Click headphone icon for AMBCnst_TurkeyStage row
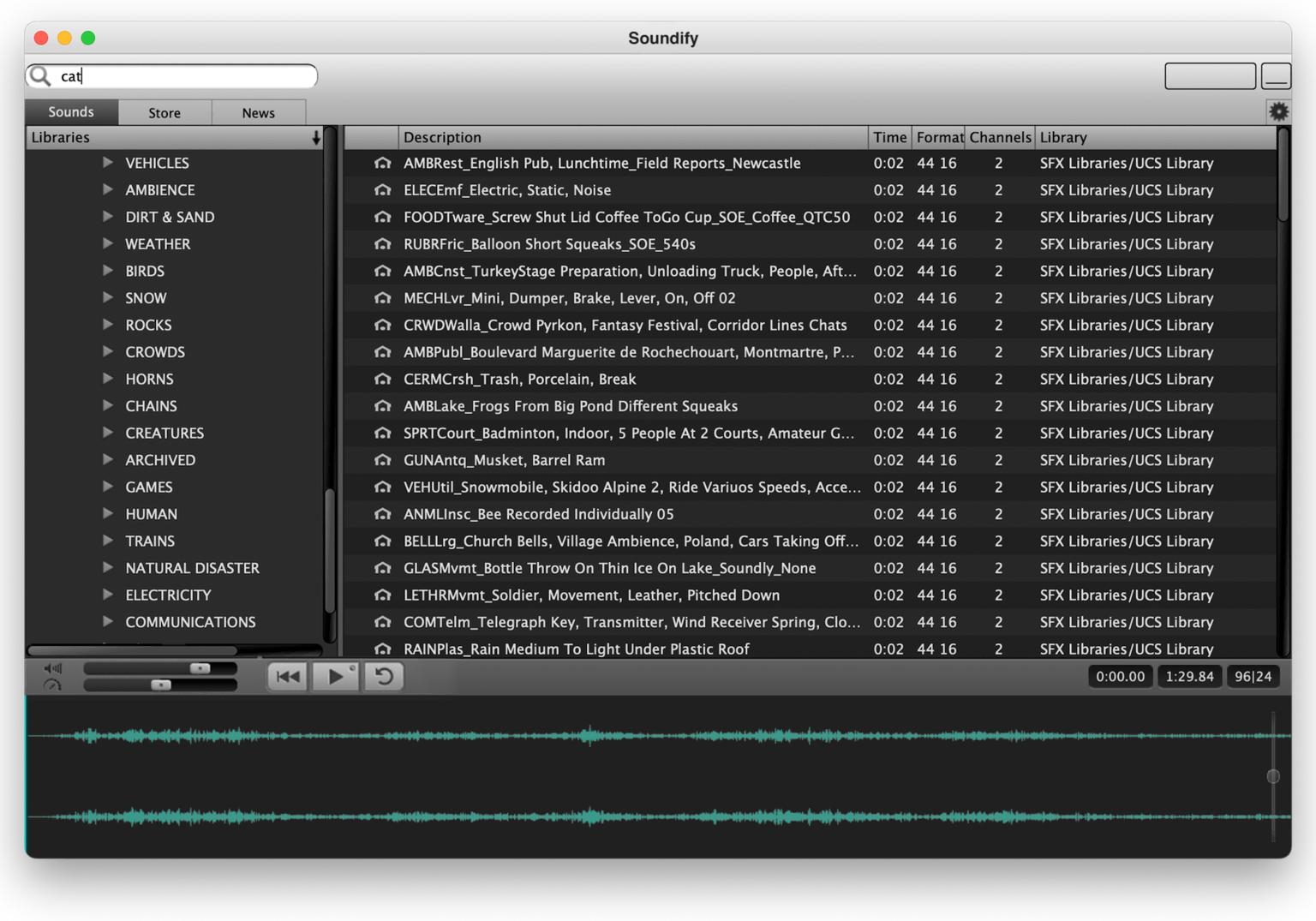The height and width of the screenshot is (921, 1316). click(x=382, y=271)
